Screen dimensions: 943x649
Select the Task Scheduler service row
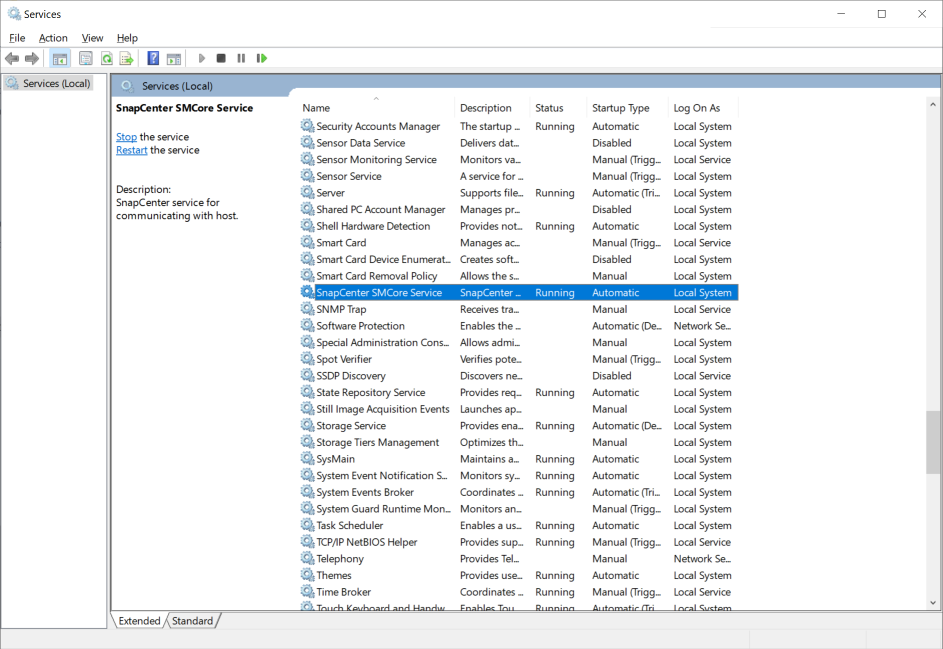click(x=349, y=526)
